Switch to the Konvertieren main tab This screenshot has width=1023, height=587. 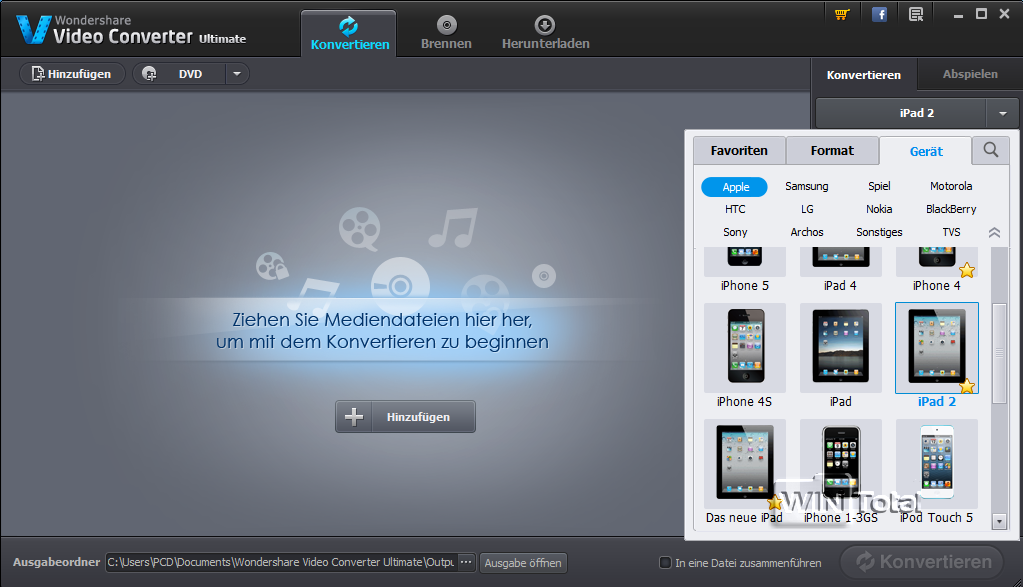[x=349, y=33]
